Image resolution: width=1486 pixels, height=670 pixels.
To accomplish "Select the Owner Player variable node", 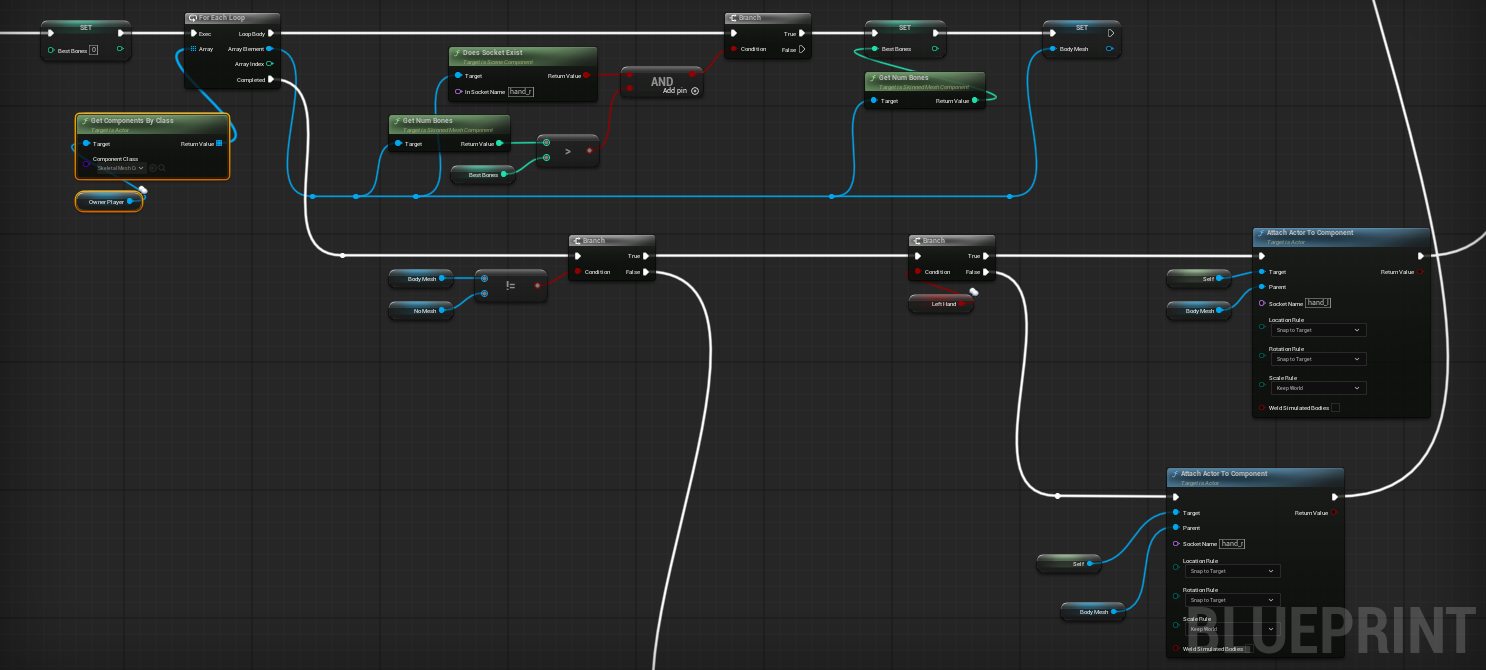I will coord(108,202).
